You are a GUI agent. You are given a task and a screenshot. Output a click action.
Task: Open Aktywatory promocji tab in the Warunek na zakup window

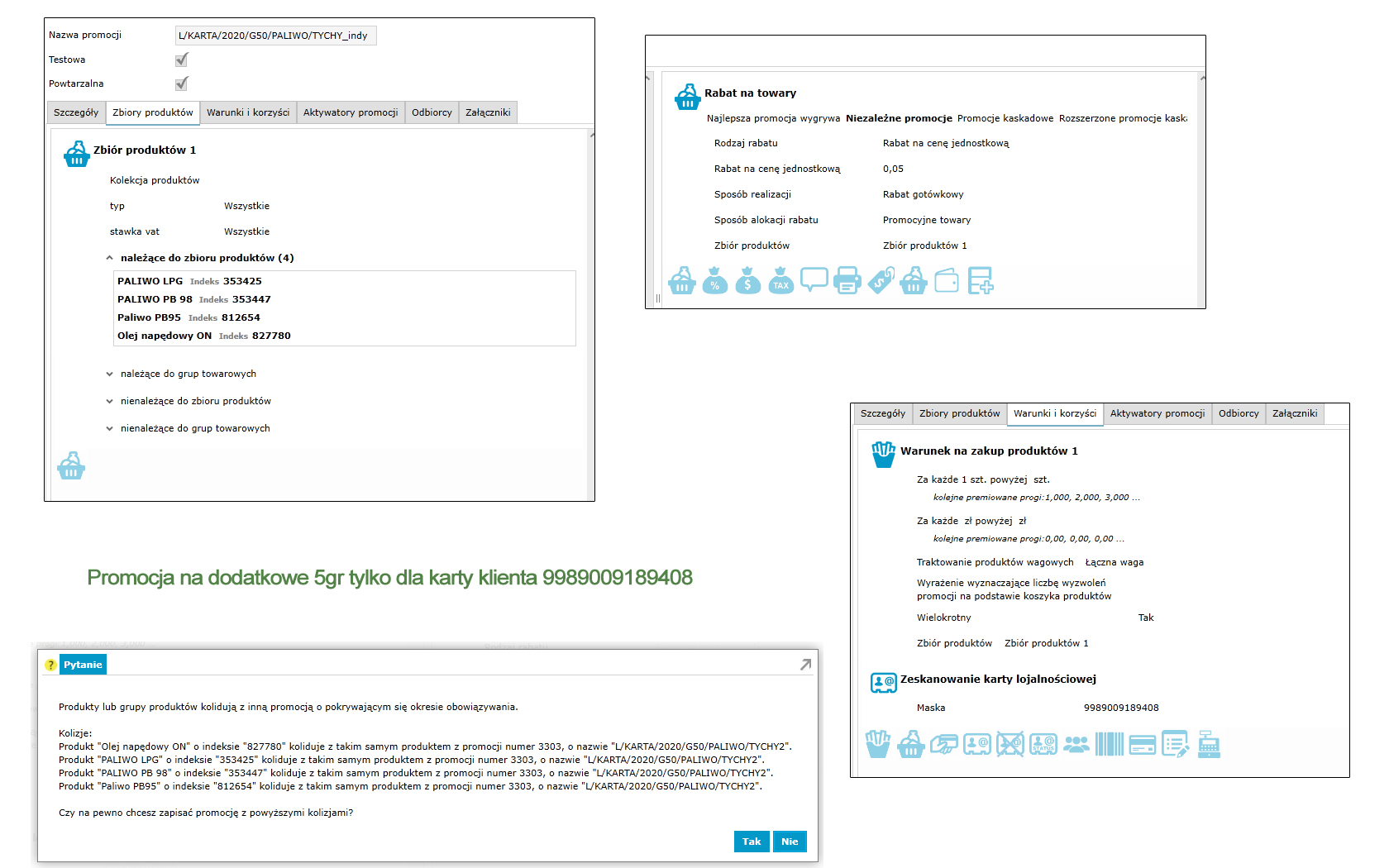(x=1157, y=413)
